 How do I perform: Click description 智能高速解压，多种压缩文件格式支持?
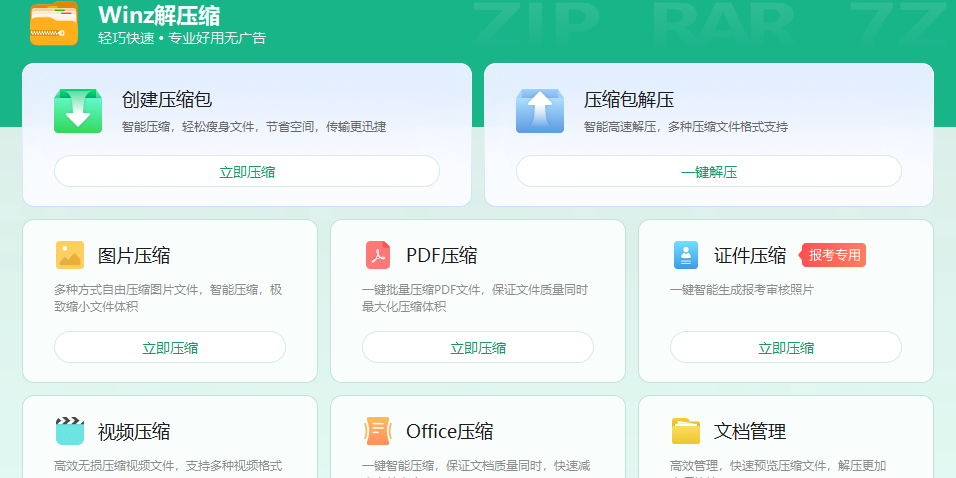click(x=686, y=127)
